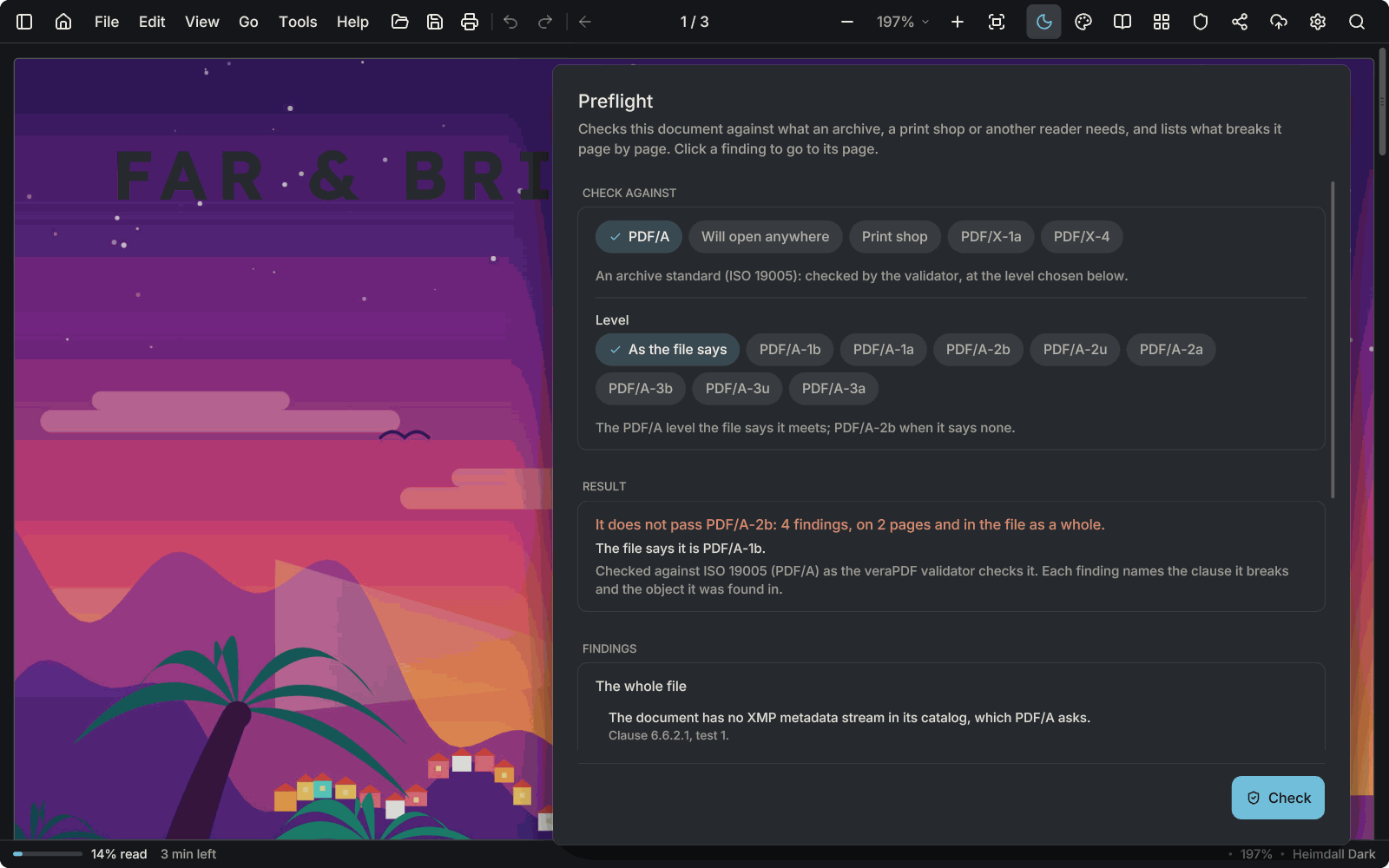Open the File menu

click(107, 22)
